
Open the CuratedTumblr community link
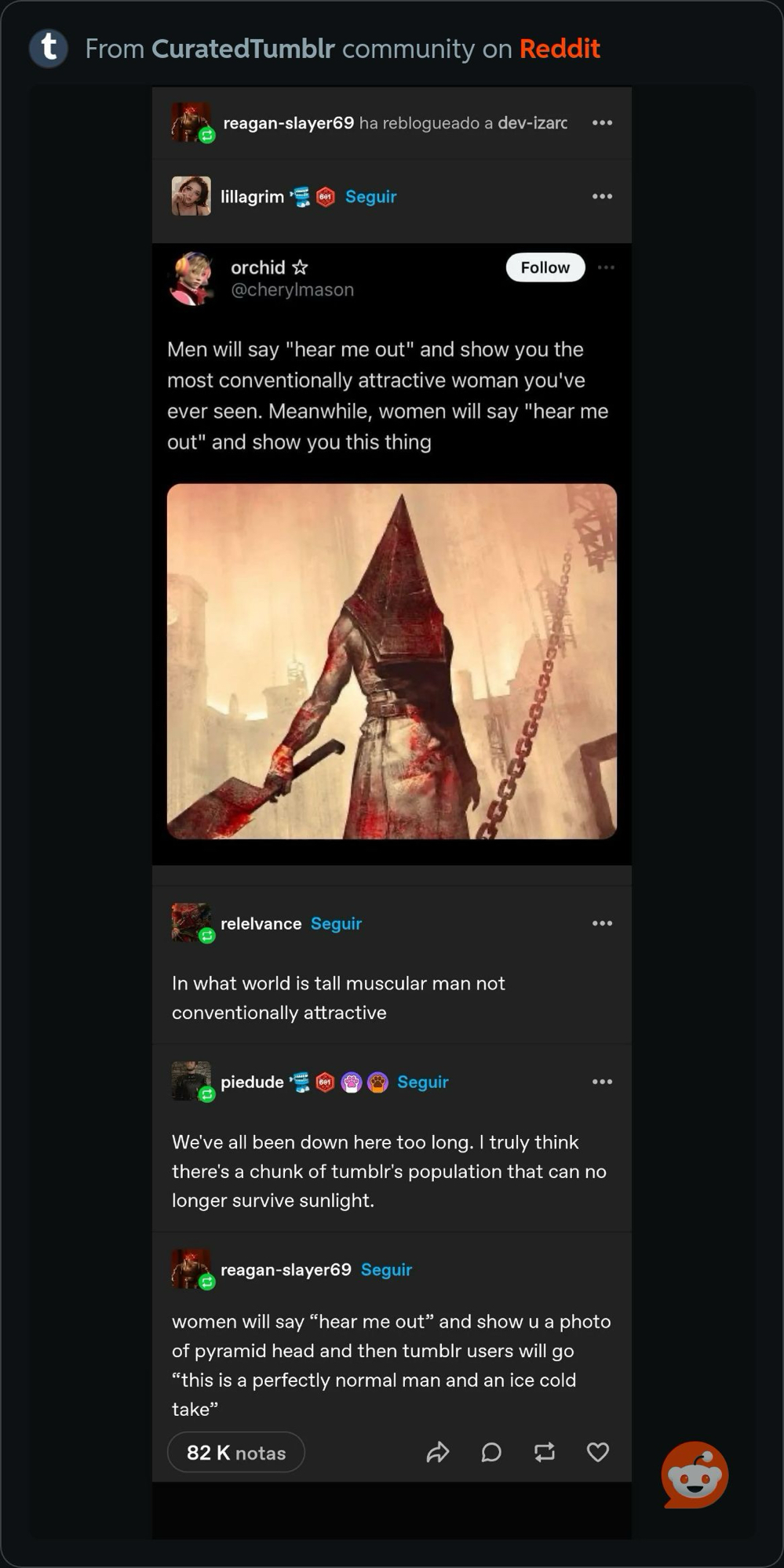point(242,49)
